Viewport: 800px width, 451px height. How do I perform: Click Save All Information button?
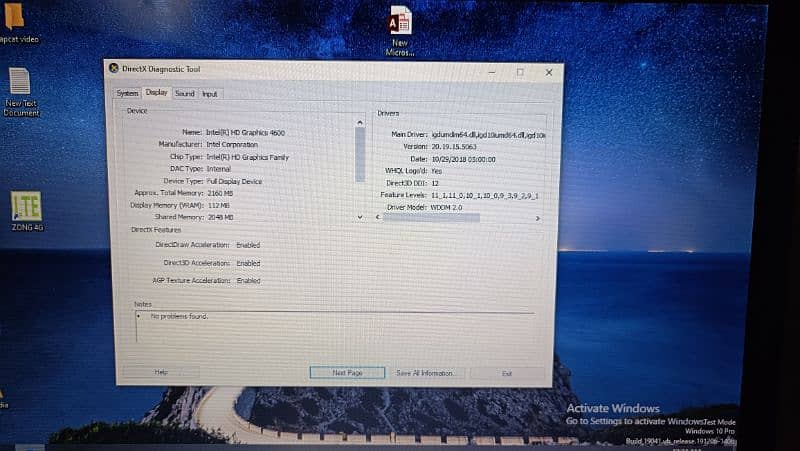coord(425,373)
